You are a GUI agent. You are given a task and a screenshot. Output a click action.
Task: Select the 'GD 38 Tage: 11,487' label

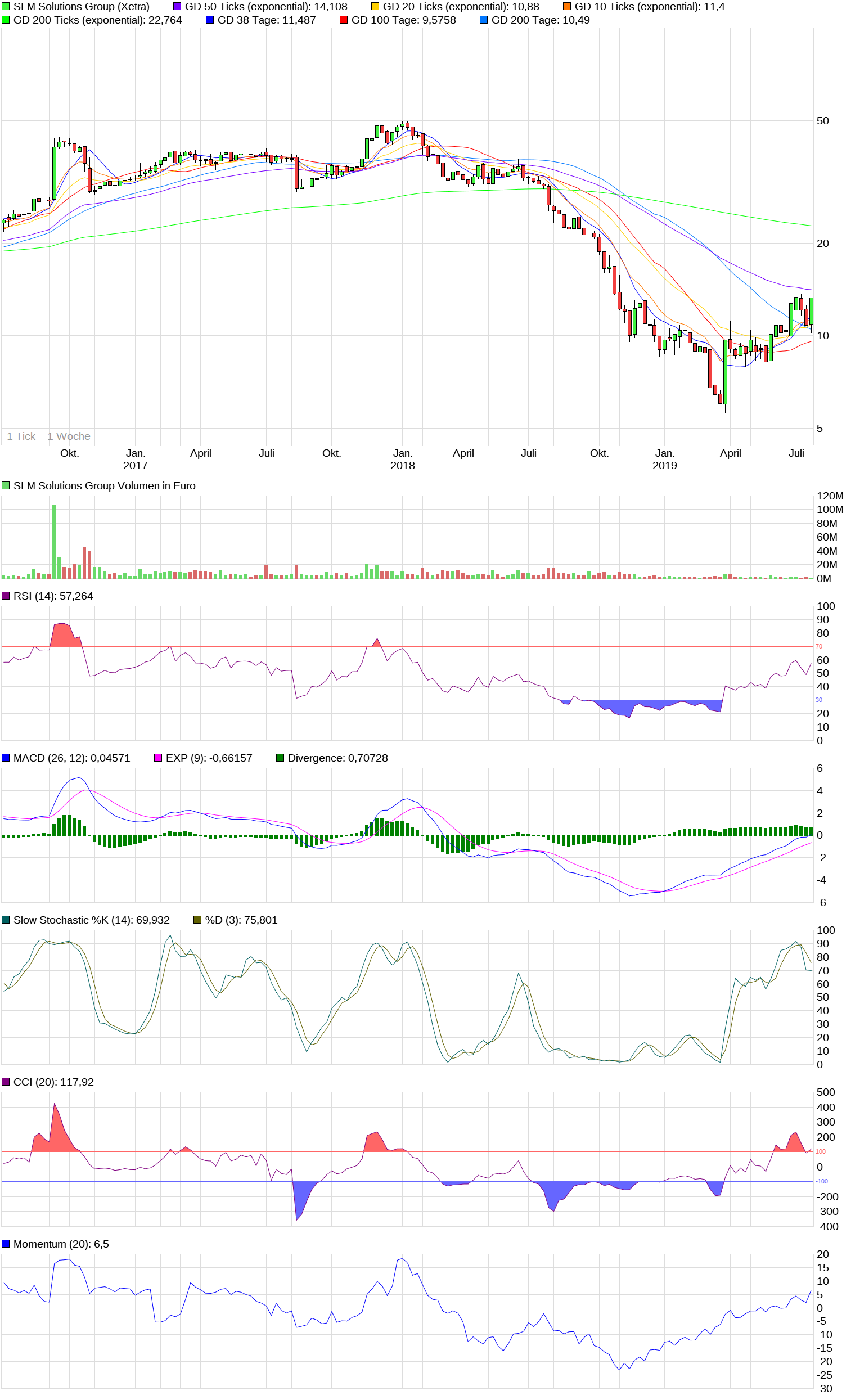click(267, 20)
